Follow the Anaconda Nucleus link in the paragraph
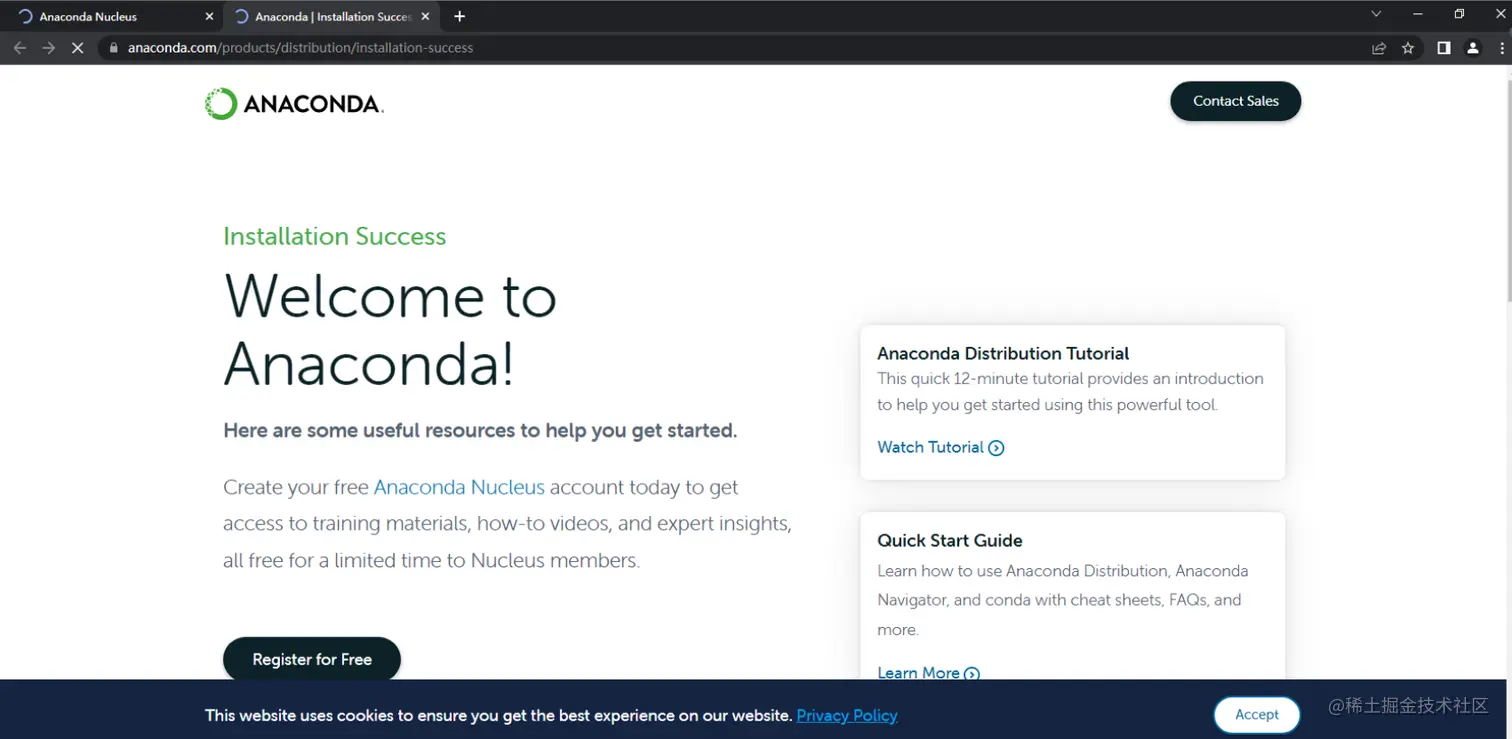This screenshot has height=739, width=1512. (x=459, y=487)
